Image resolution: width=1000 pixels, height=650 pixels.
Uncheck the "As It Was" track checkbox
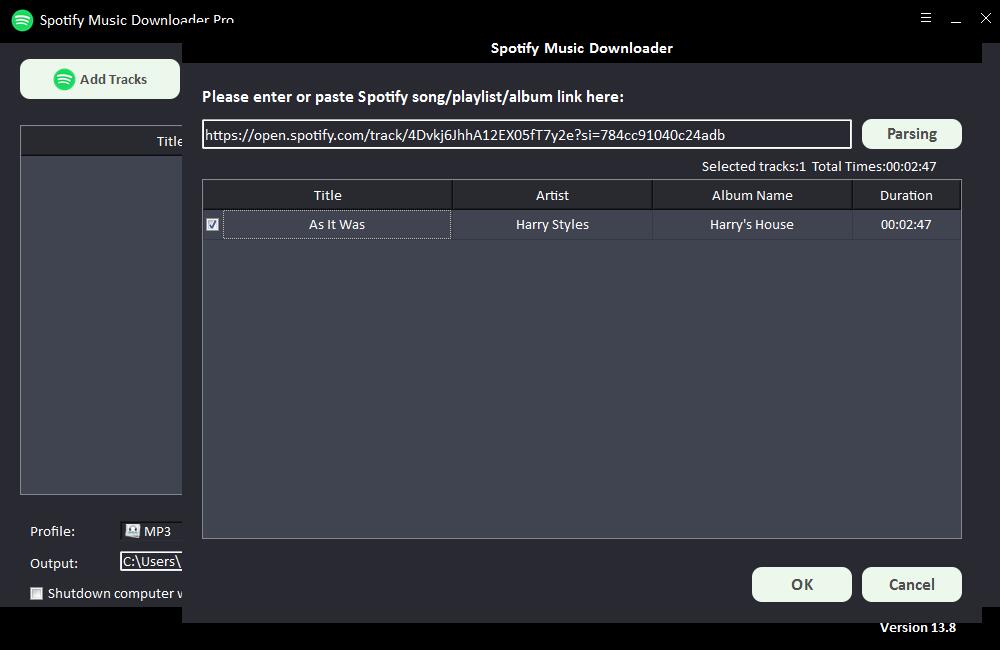212,225
